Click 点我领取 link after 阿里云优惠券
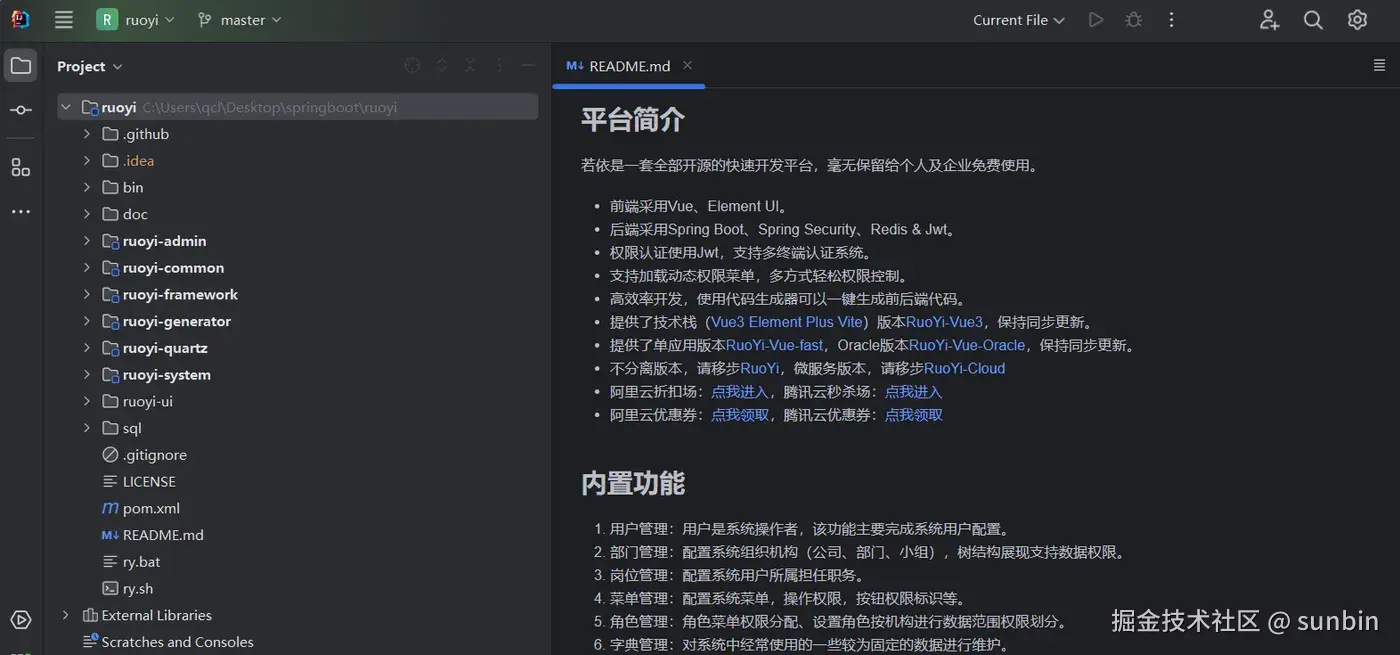This screenshot has height=655, width=1400. 740,414
